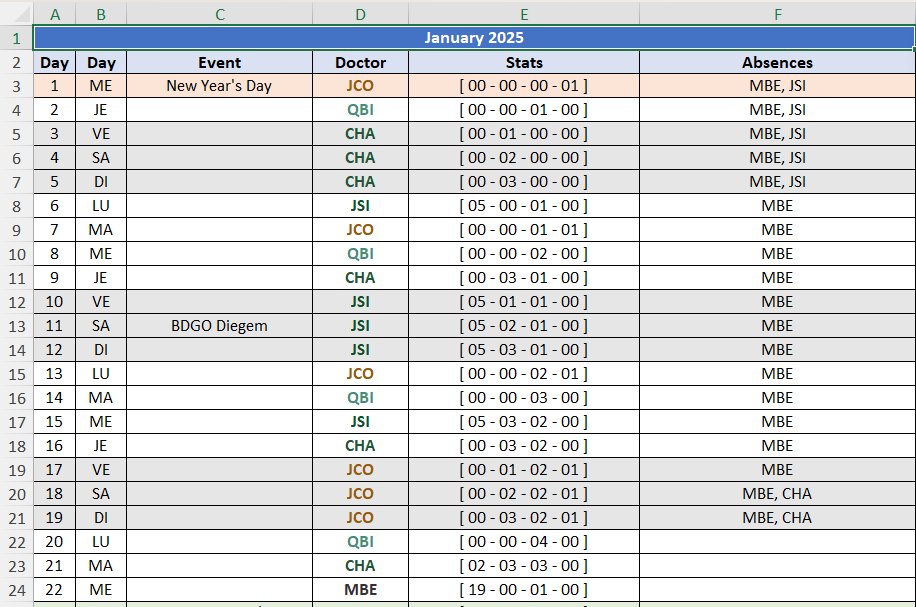Select the SA cell in row 6

pyautogui.click(x=101, y=158)
